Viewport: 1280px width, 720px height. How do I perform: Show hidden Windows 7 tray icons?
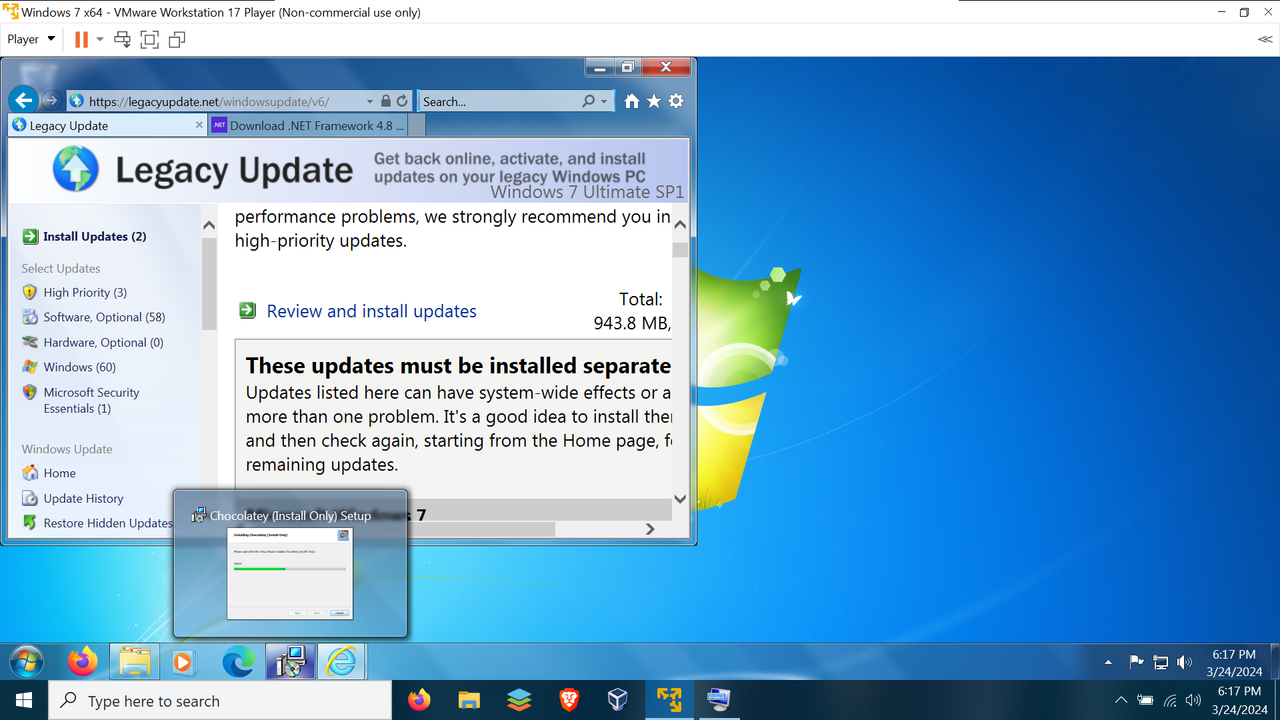[1108, 662]
